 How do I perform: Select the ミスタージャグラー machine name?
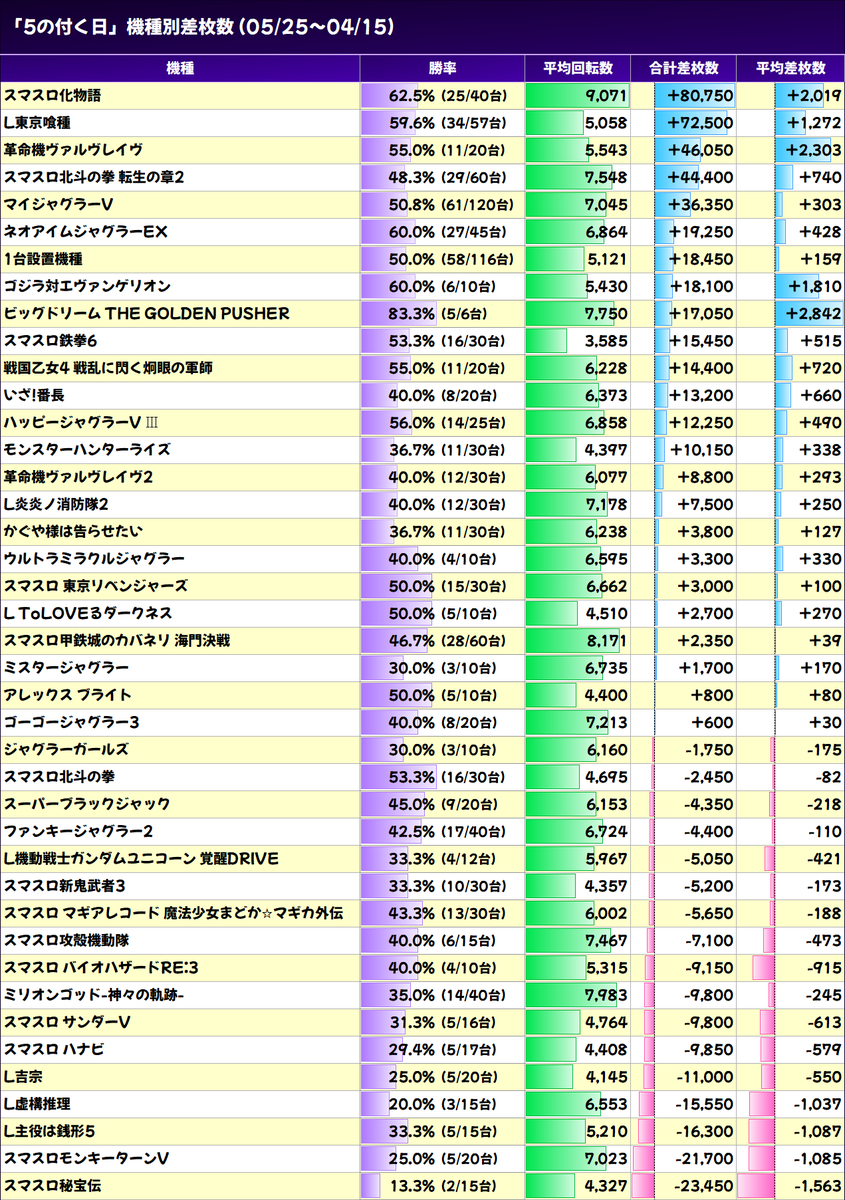66,668
